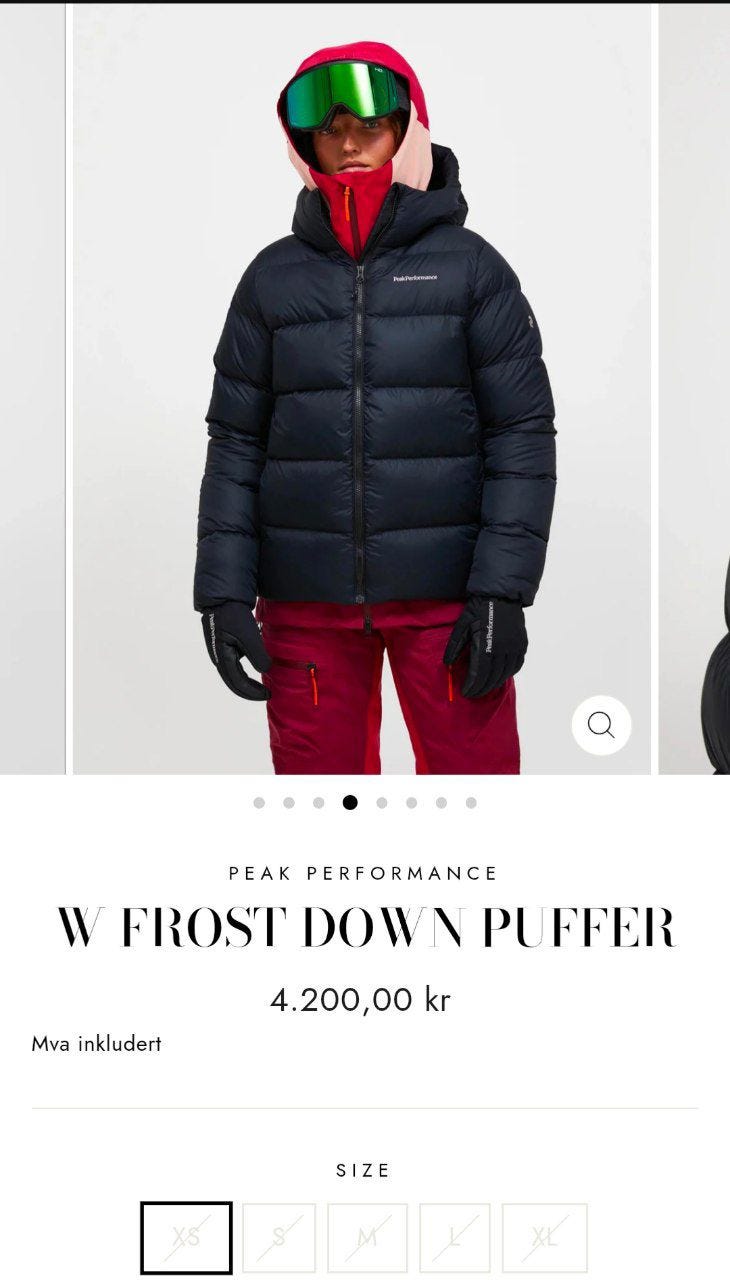
Task: Open the Peak Performance brand link
Action: (x=364, y=873)
